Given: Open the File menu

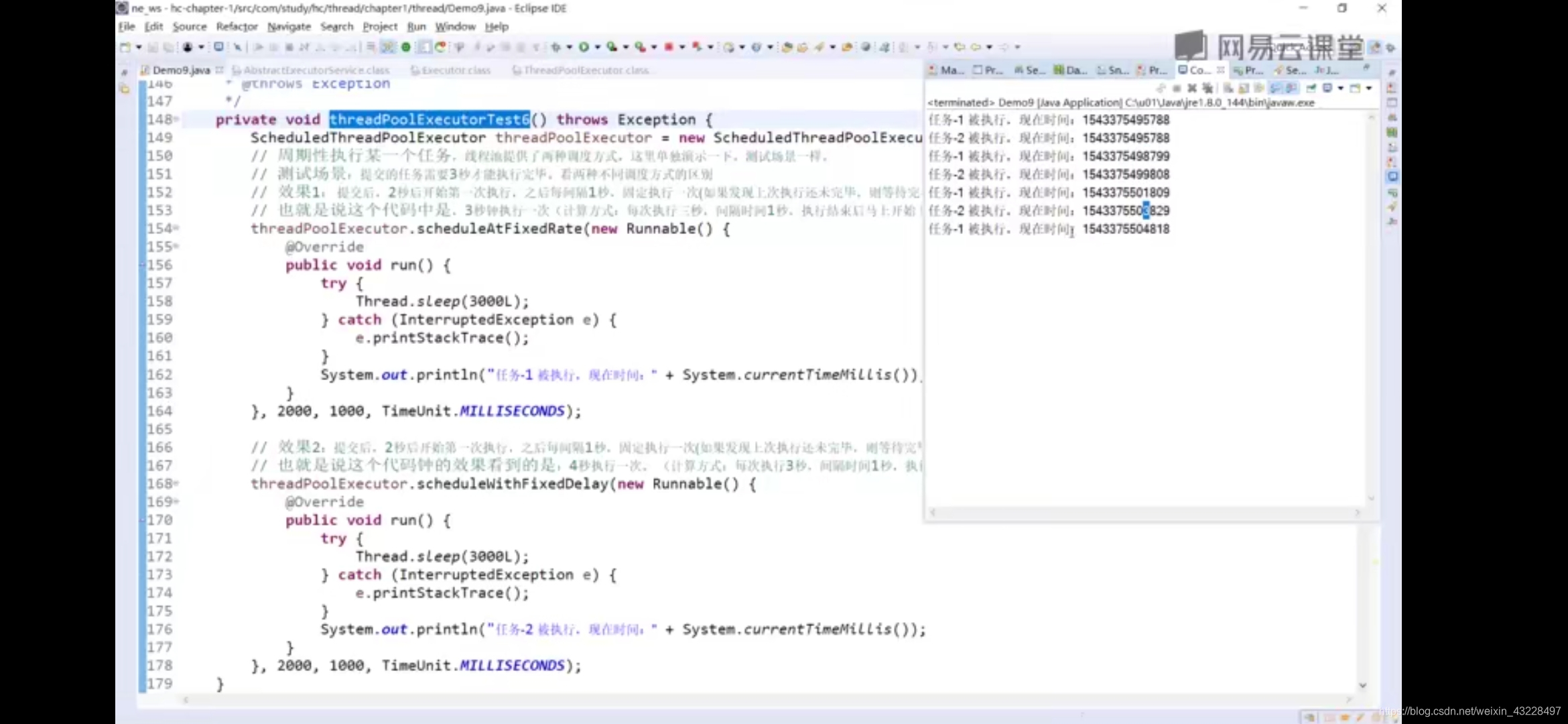Looking at the screenshot, I should pos(127,27).
